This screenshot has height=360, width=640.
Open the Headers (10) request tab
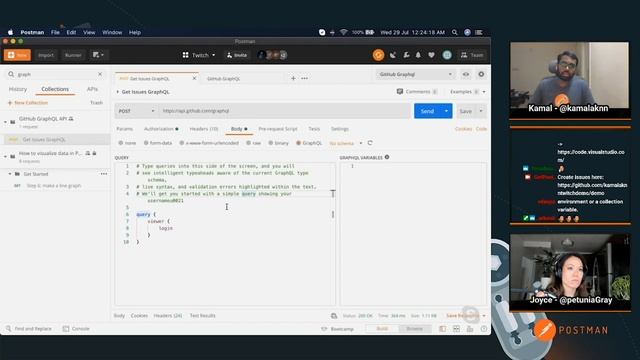[x=204, y=129]
